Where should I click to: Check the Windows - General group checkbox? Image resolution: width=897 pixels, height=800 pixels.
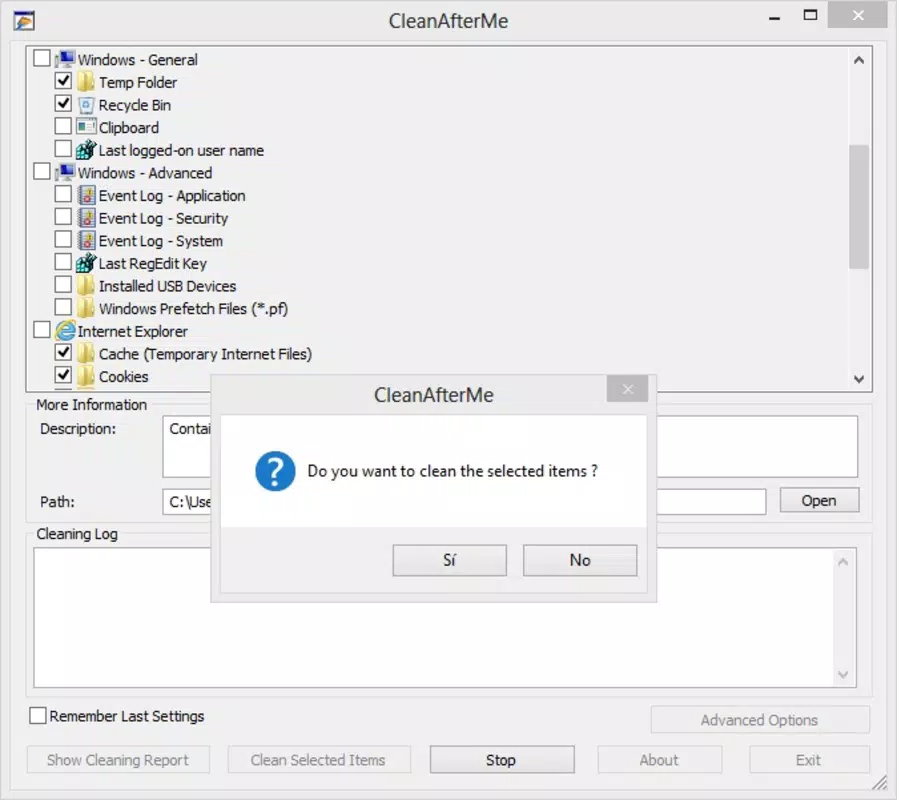click(42, 58)
